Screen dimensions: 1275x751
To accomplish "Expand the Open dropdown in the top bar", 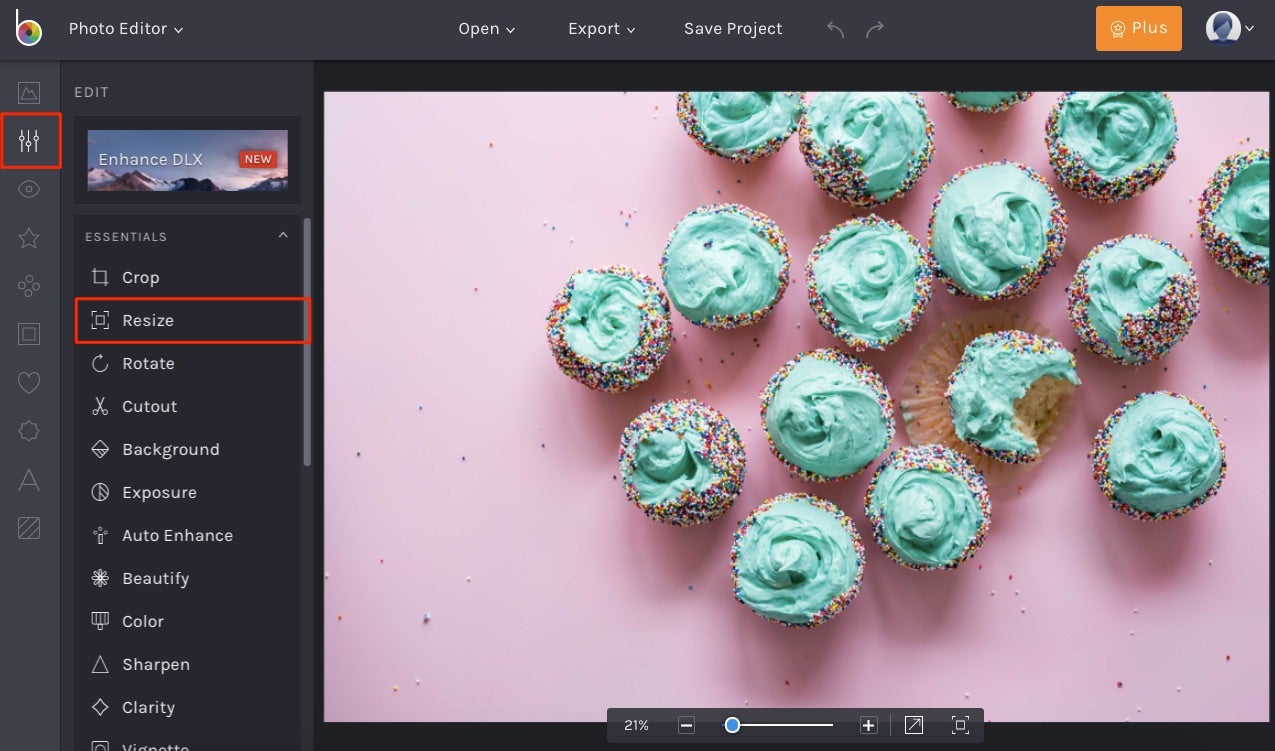I will 486,28.
